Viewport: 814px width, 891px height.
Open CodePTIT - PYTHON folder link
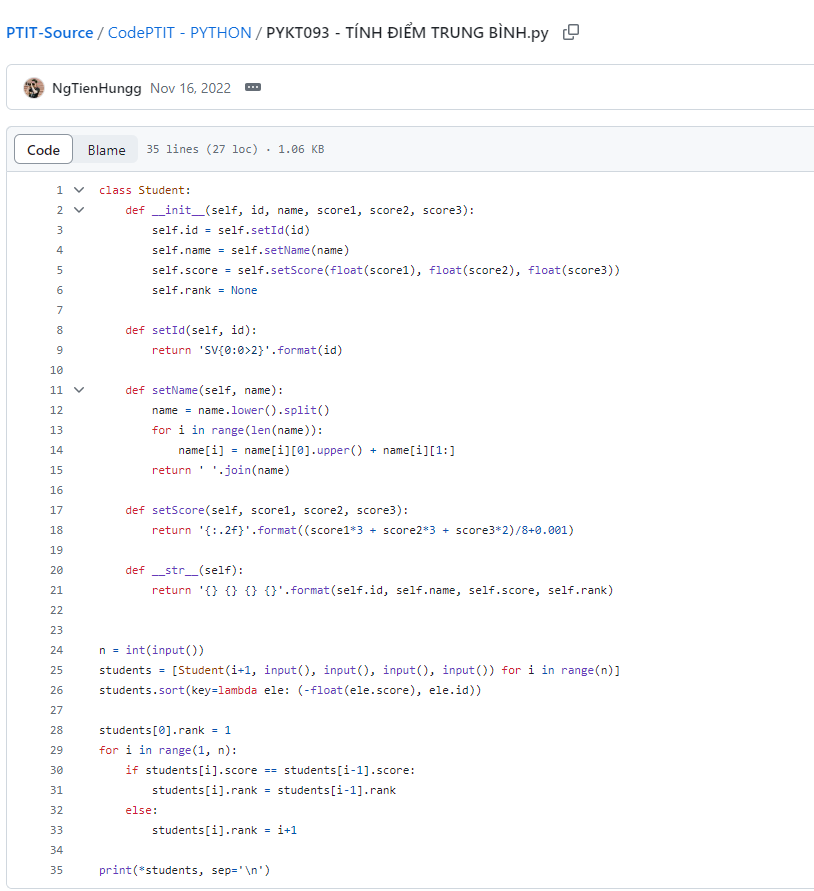click(x=180, y=32)
